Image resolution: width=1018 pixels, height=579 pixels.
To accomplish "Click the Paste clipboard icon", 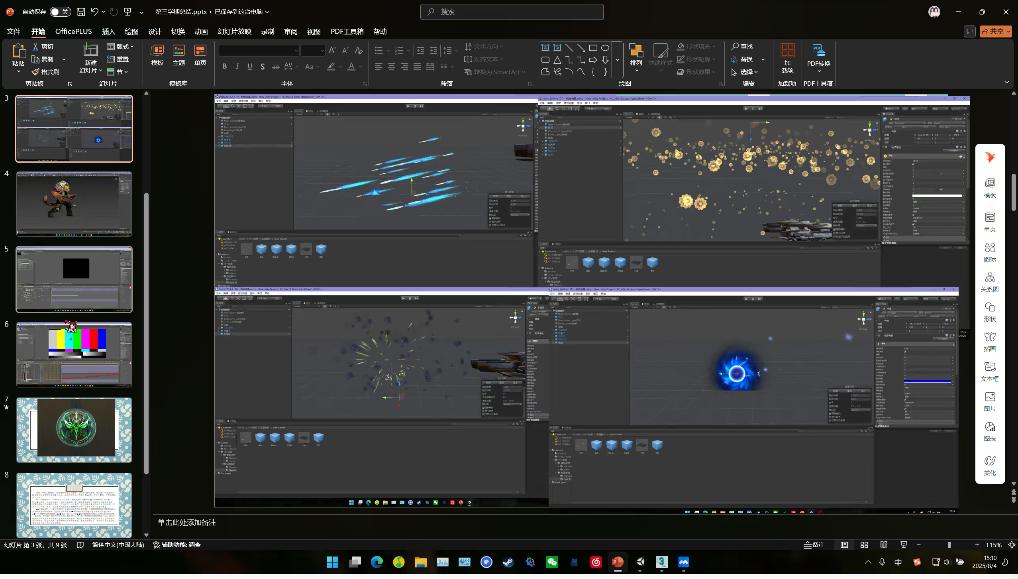I will [18, 54].
